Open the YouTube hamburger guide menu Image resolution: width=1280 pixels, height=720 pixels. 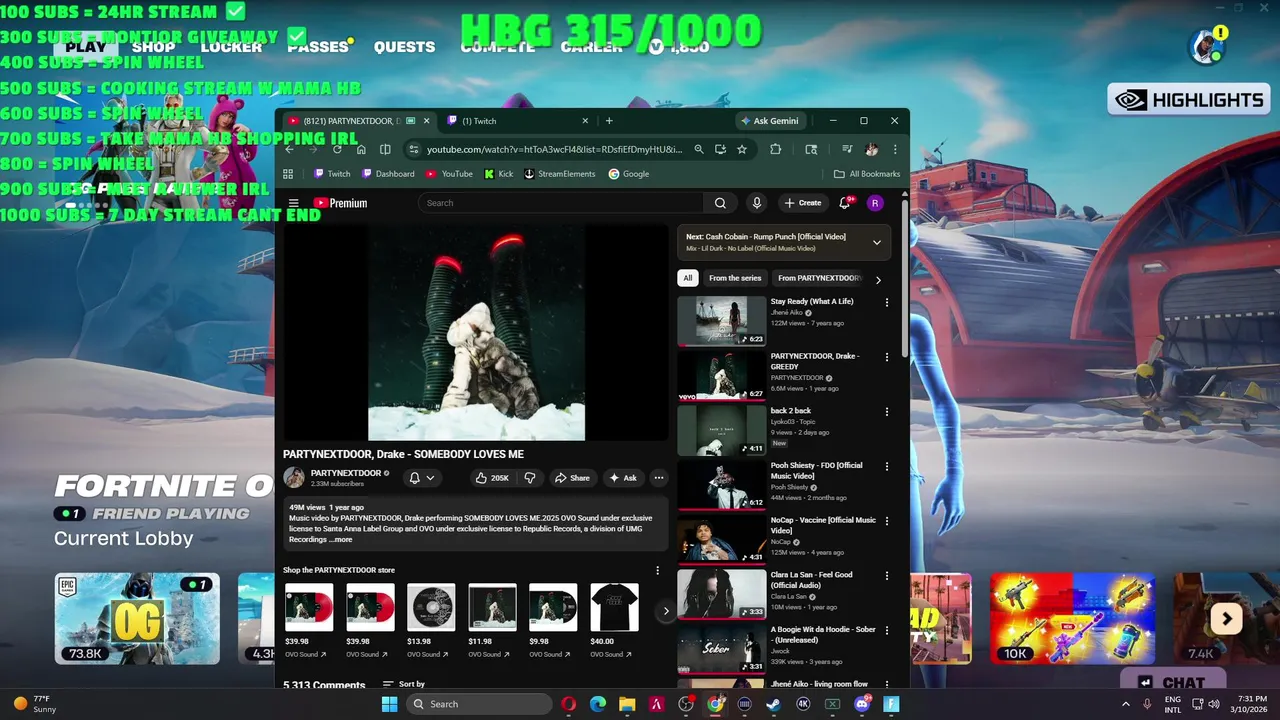tap(293, 203)
